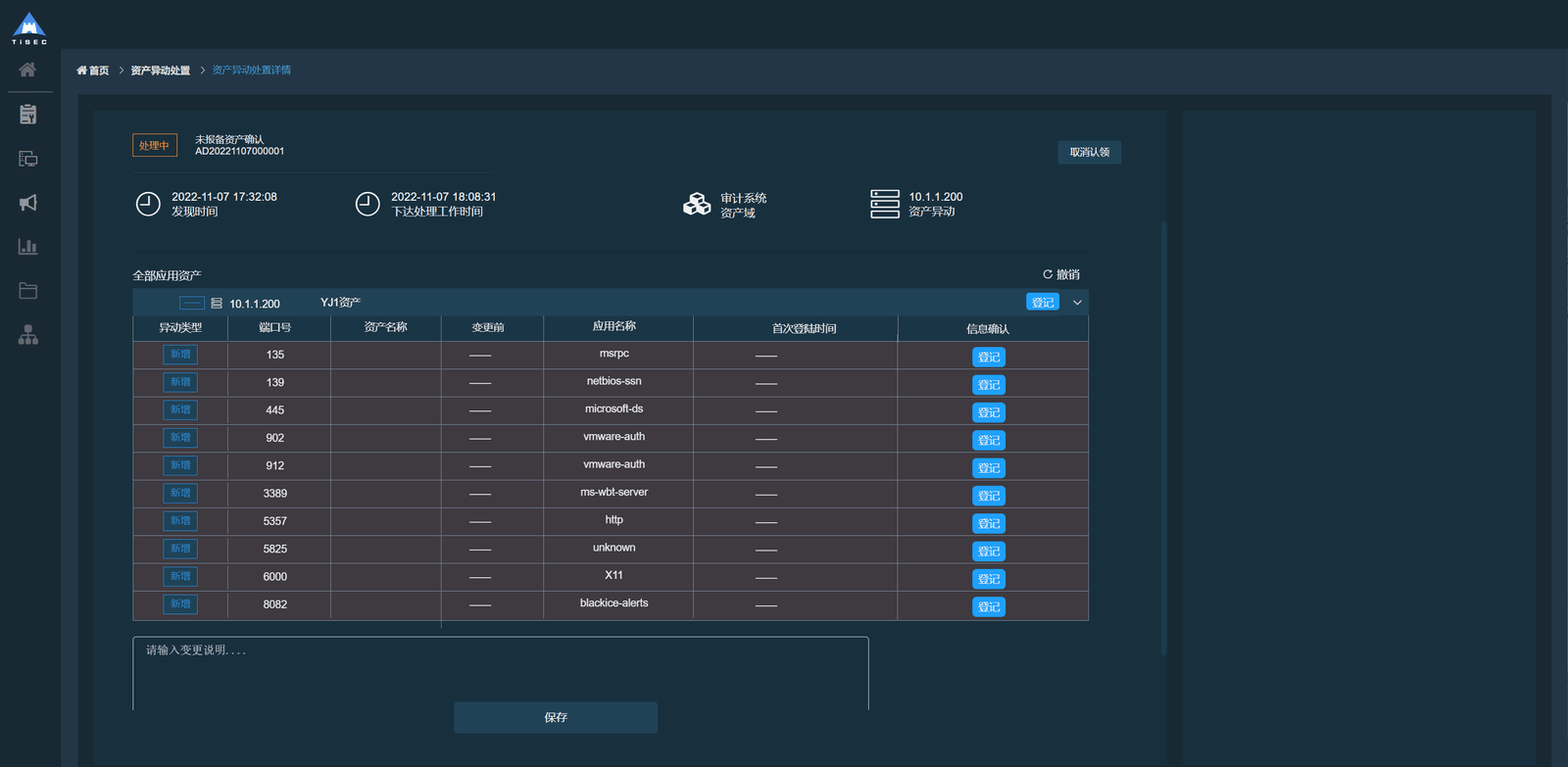
Task: Click the 保存 save button
Action: 556,717
